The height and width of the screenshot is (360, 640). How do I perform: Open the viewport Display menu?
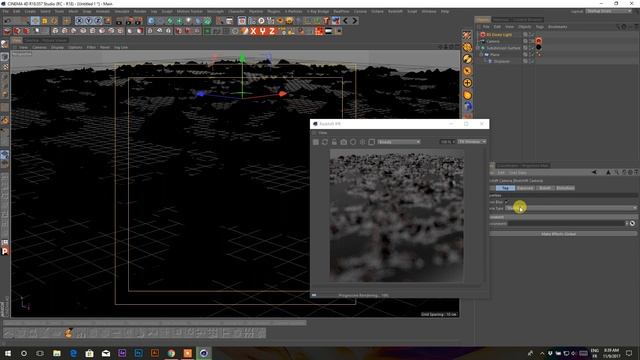point(57,47)
